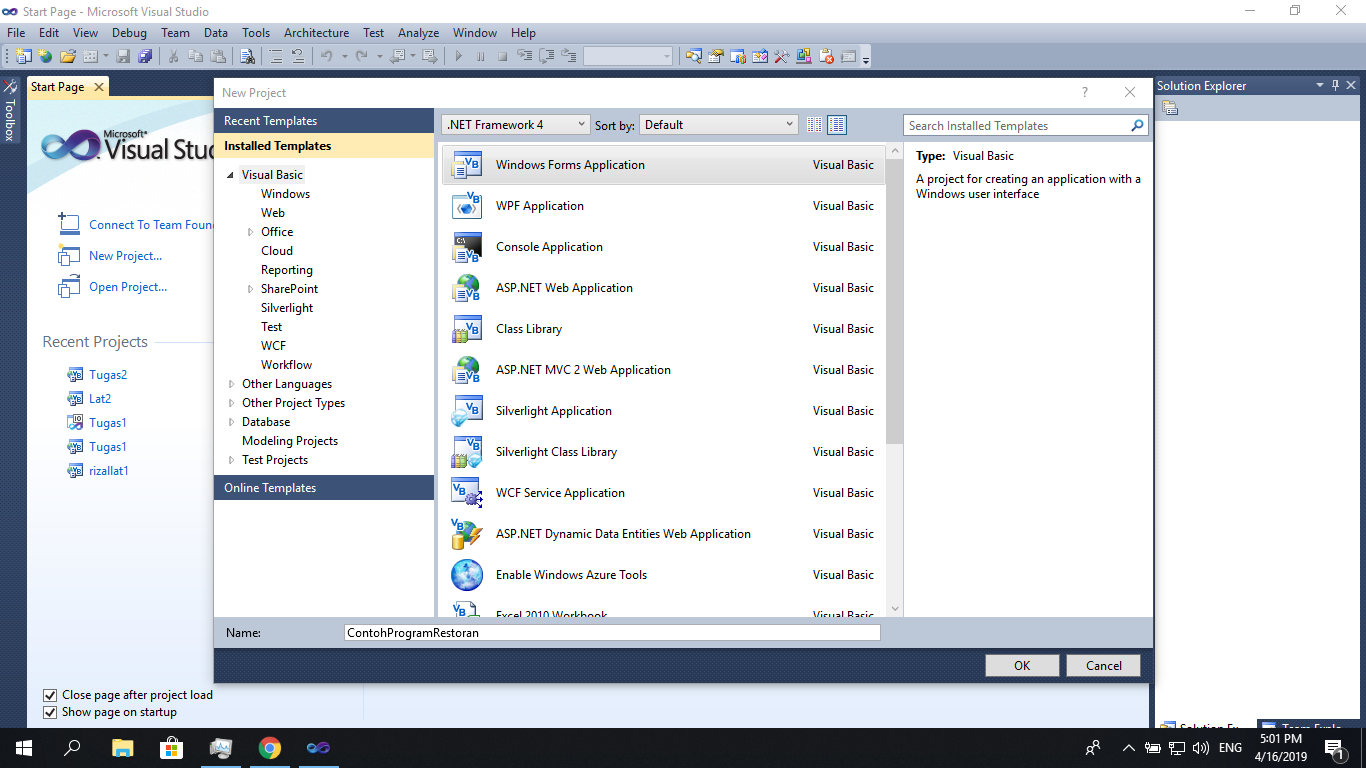Image resolution: width=1366 pixels, height=768 pixels.
Task: Click the project Name input field
Action: [612, 632]
